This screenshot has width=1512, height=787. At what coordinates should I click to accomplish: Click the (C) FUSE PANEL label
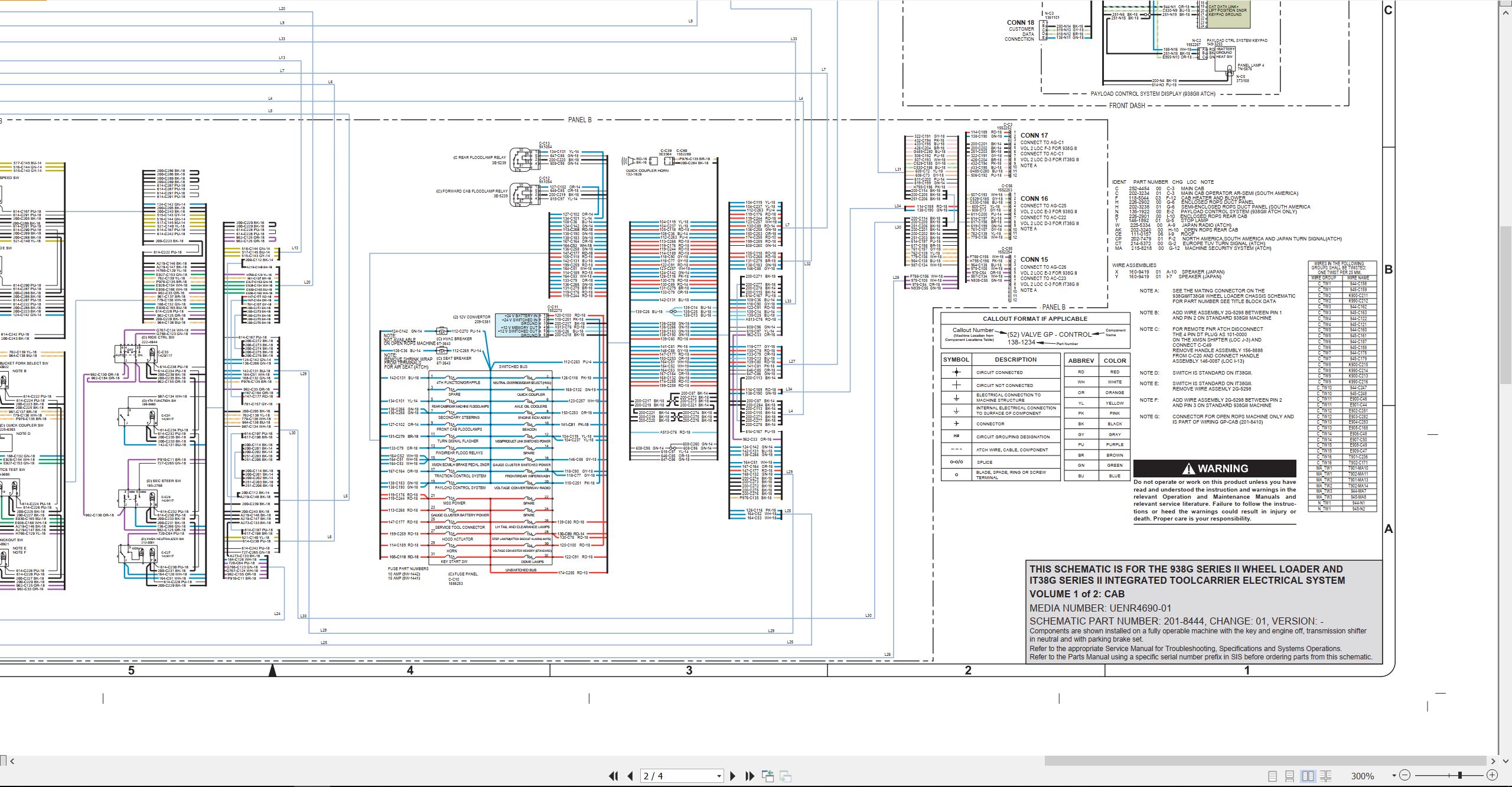click(x=463, y=574)
